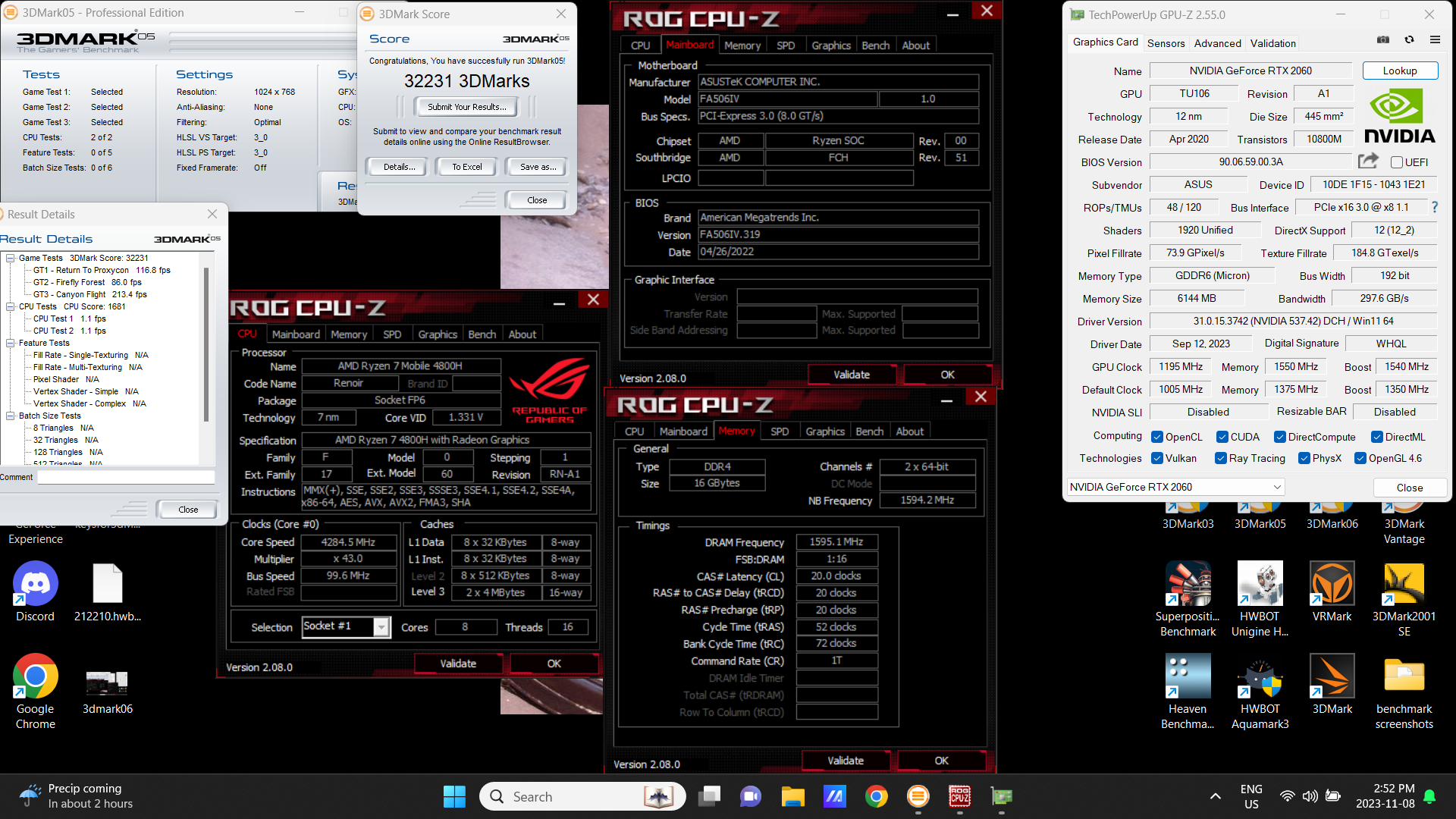Click the taskbar Search box
1456x819 pixels.
pos(582,796)
